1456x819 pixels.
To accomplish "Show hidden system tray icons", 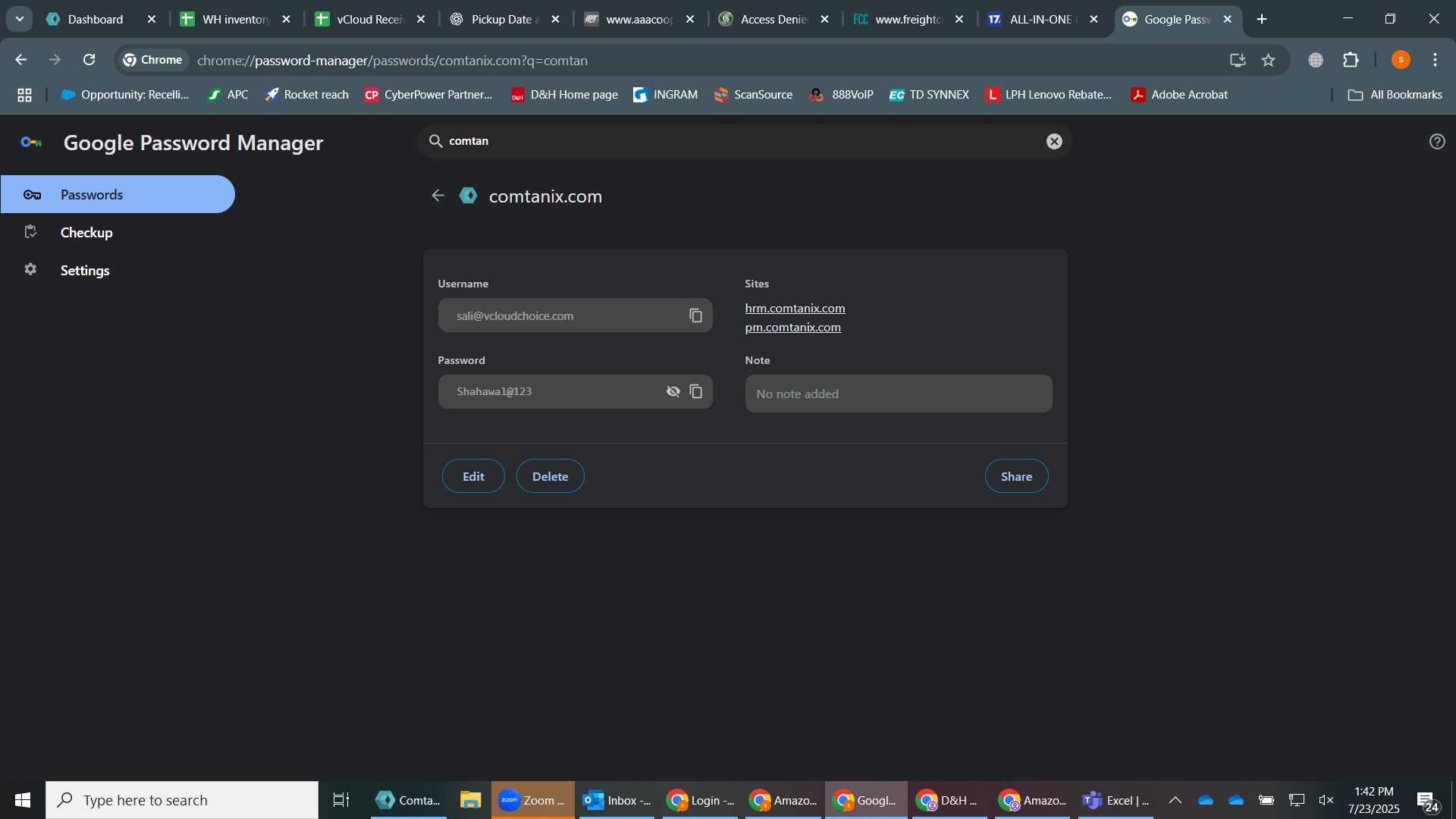I will click(x=1175, y=800).
